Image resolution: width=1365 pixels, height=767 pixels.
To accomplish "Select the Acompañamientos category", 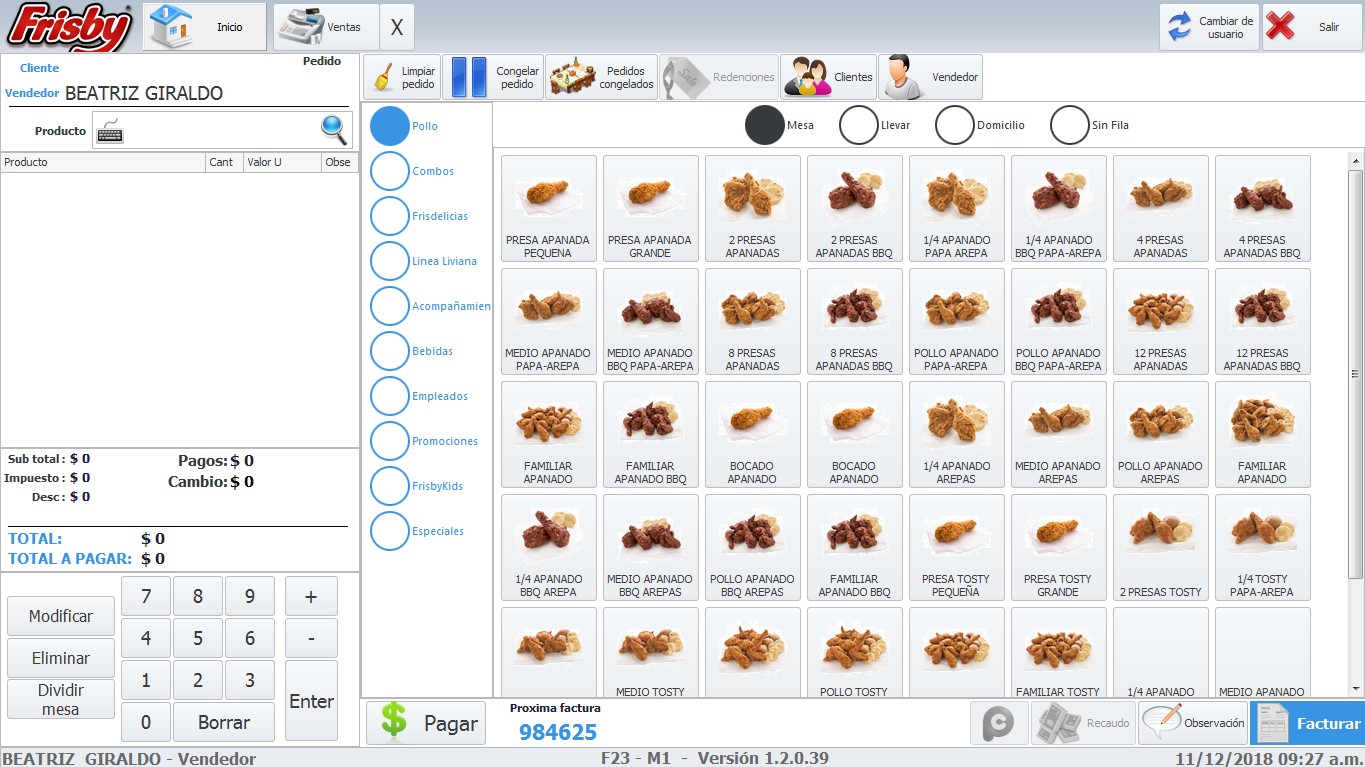I will click(x=390, y=306).
